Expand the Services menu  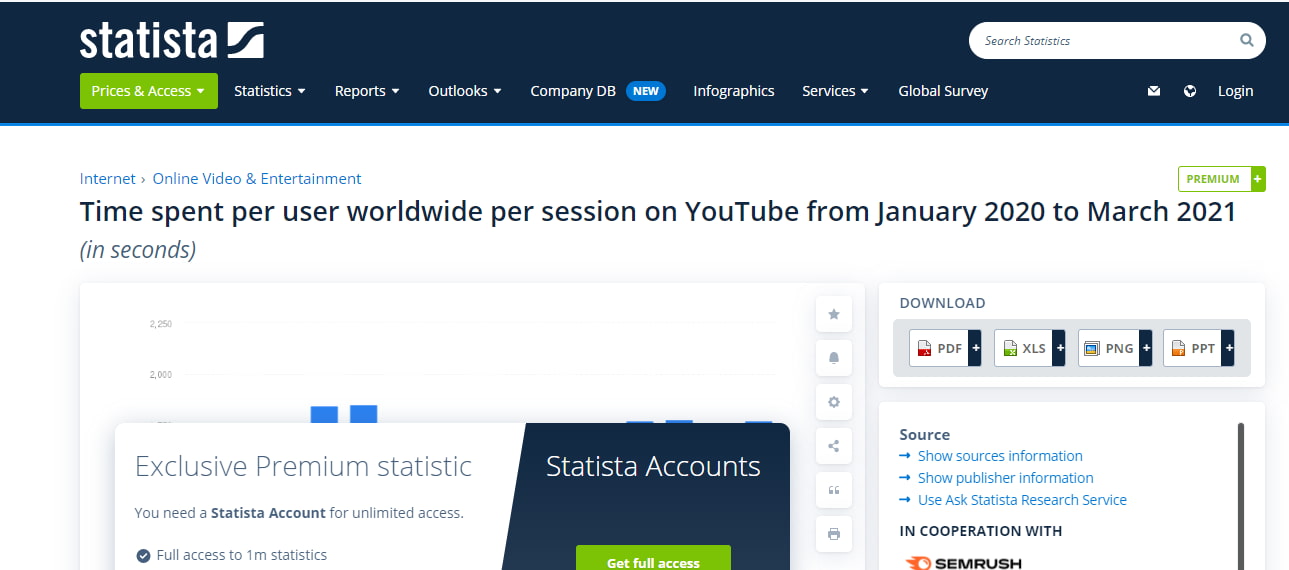click(835, 91)
